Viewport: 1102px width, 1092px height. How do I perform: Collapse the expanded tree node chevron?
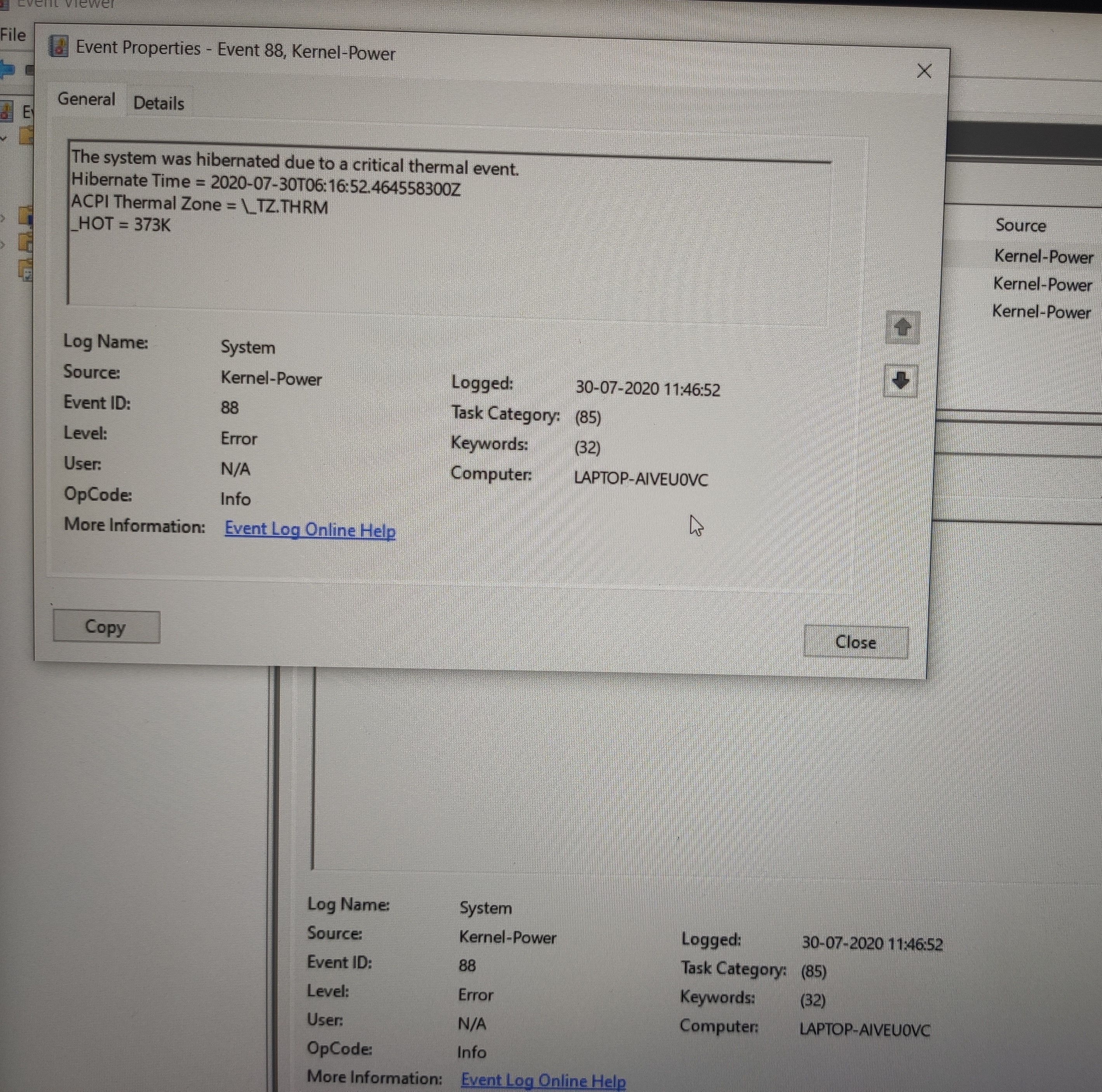[x=3, y=139]
